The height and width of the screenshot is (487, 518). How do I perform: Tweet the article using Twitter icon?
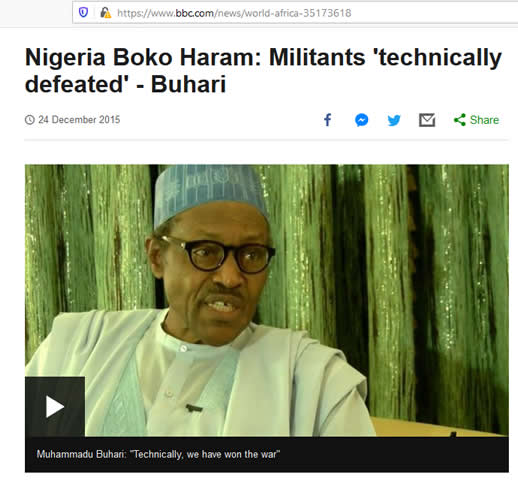(x=394, y=120)
